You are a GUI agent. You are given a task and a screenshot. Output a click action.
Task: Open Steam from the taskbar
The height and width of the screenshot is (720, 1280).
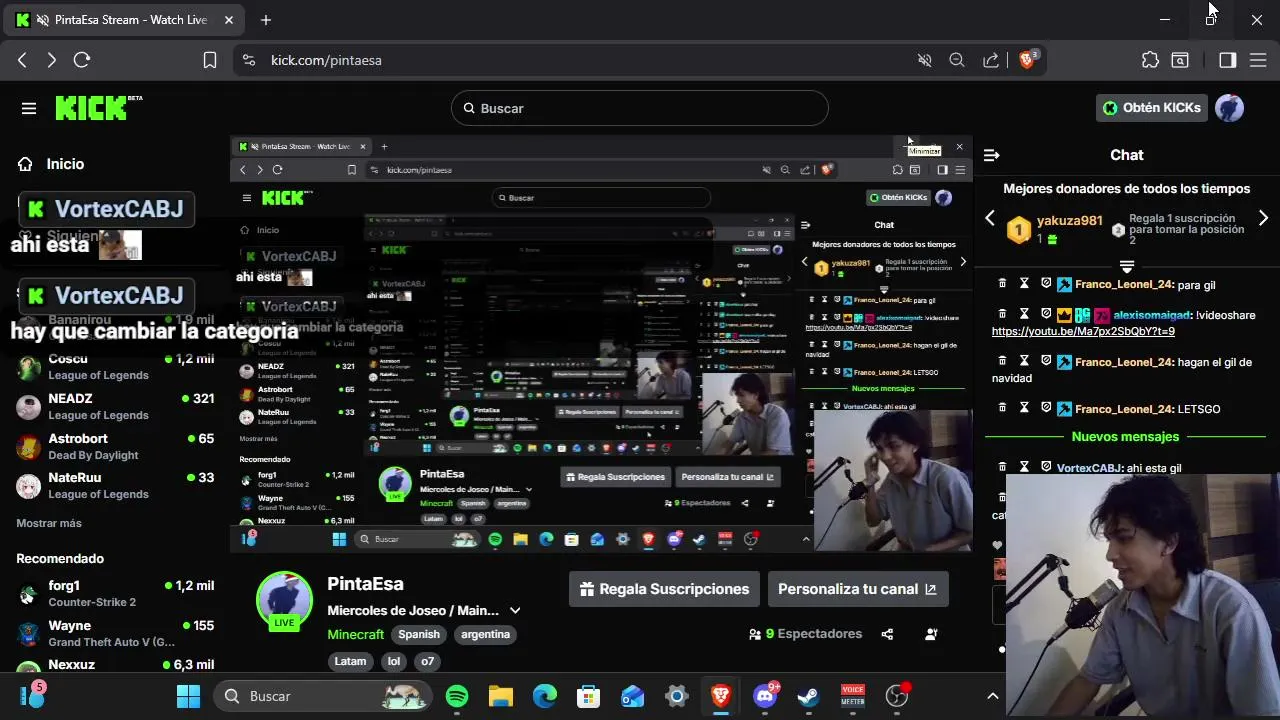[809, 696]
